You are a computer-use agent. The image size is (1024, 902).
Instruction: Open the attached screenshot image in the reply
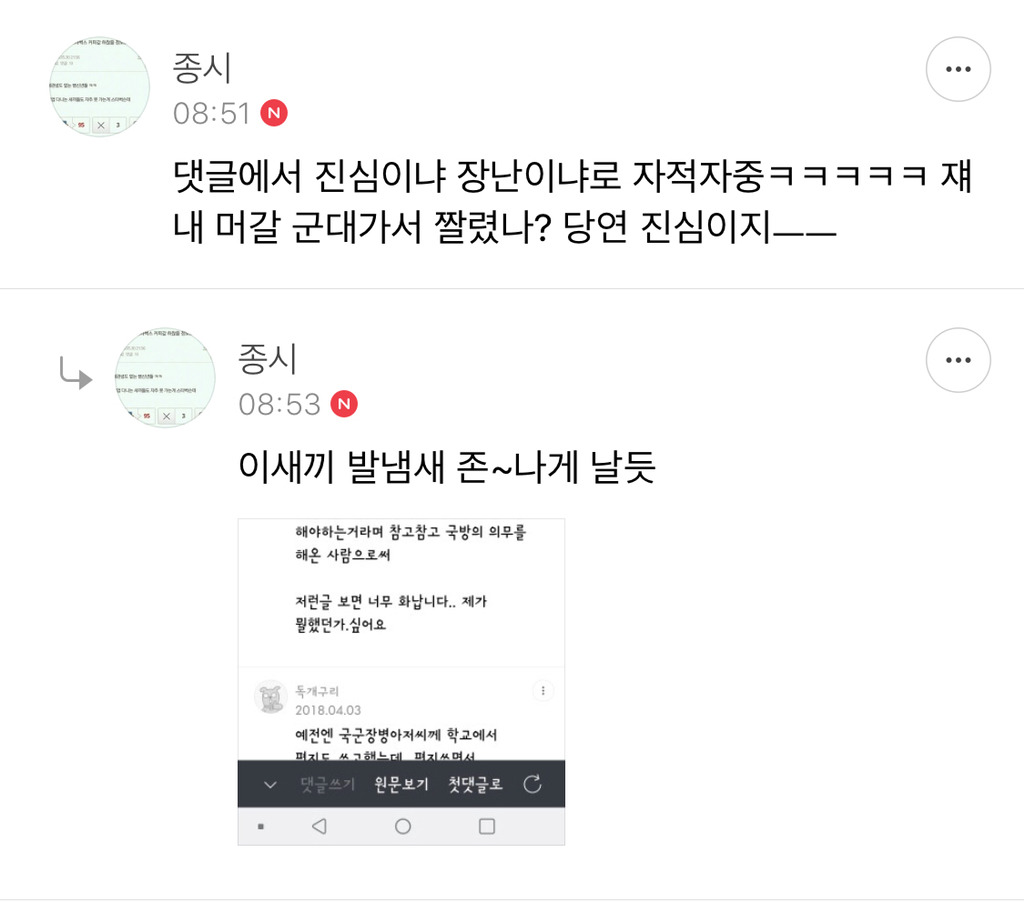[401, 682]
